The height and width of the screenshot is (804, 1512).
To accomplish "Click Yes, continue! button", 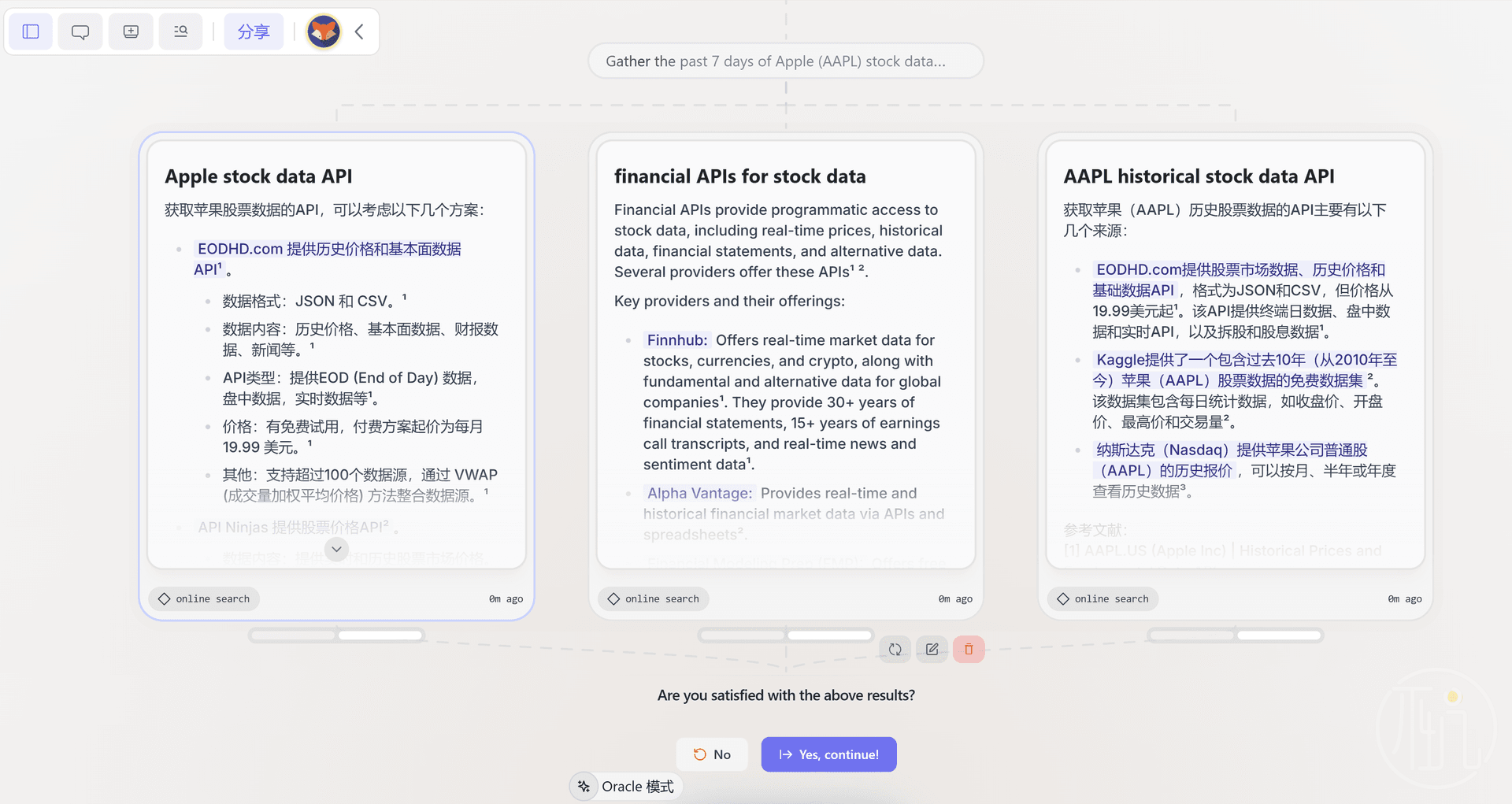I will coord(828,754).
